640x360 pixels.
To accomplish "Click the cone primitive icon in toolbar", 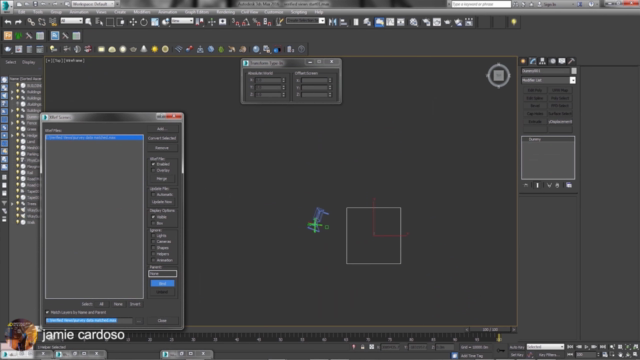I will (x=144, y=49).
